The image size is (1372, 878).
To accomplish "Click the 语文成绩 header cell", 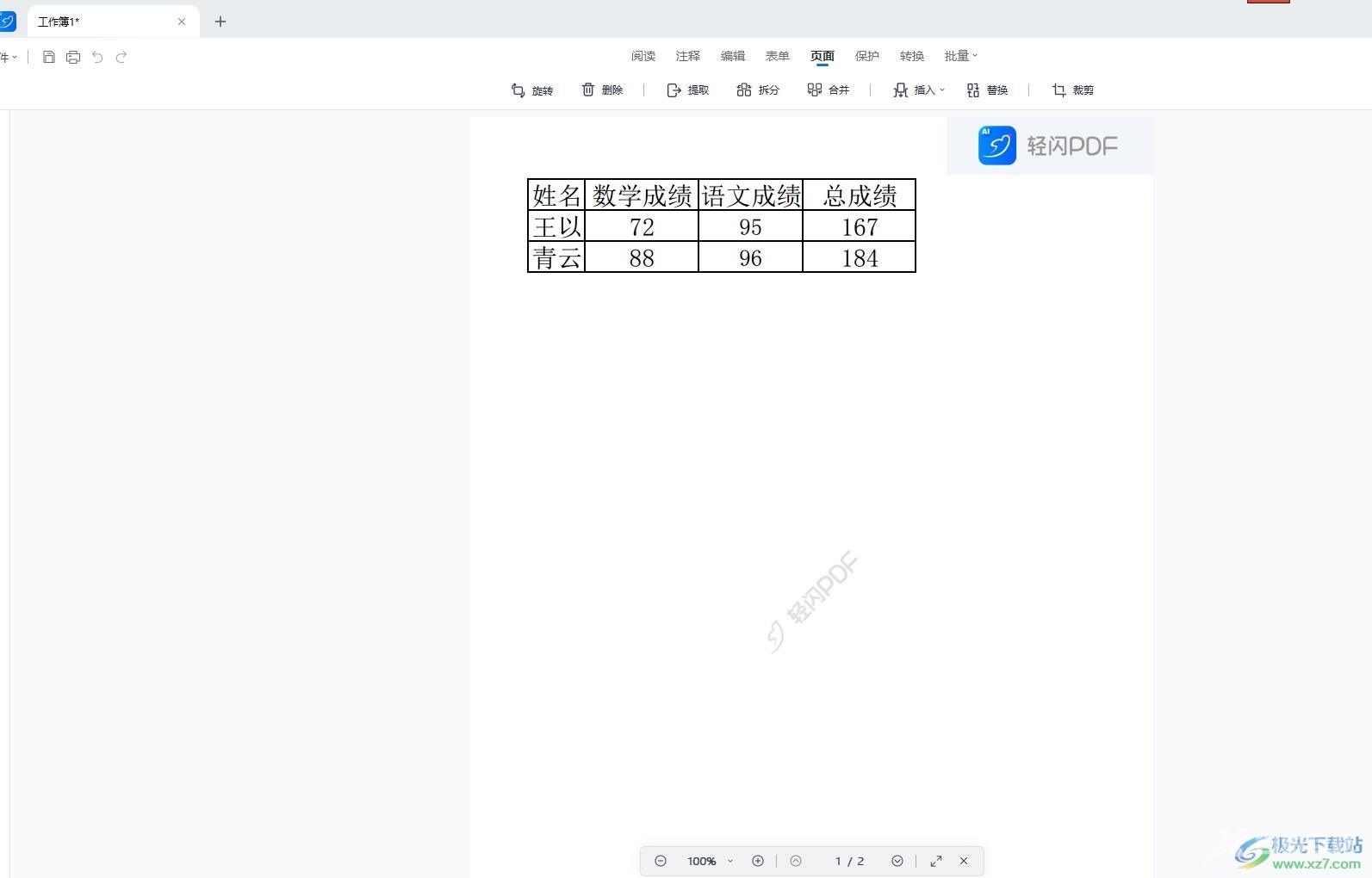I will (x=750, y=195).
